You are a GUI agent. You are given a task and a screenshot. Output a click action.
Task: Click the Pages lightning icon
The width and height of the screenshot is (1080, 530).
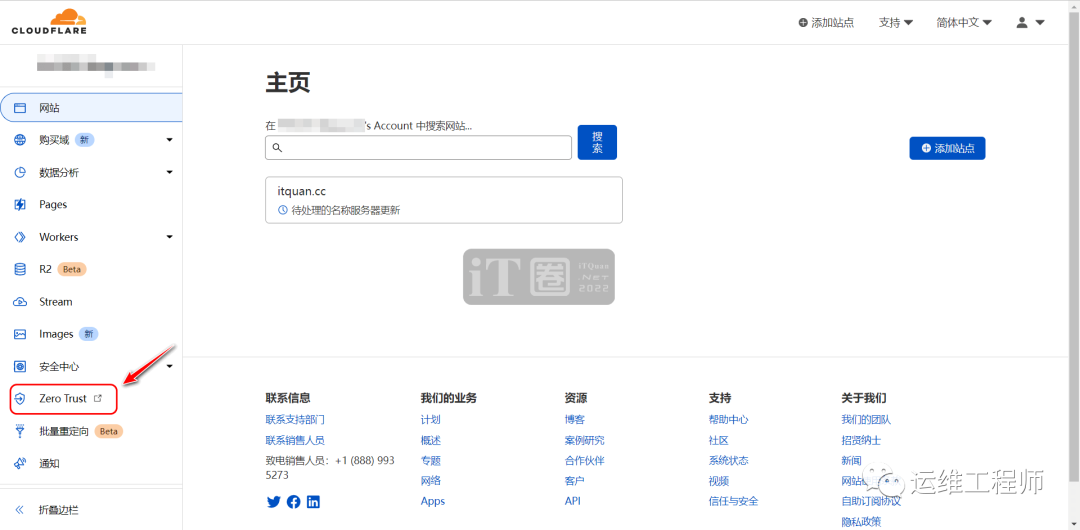[x=20, y=205]
